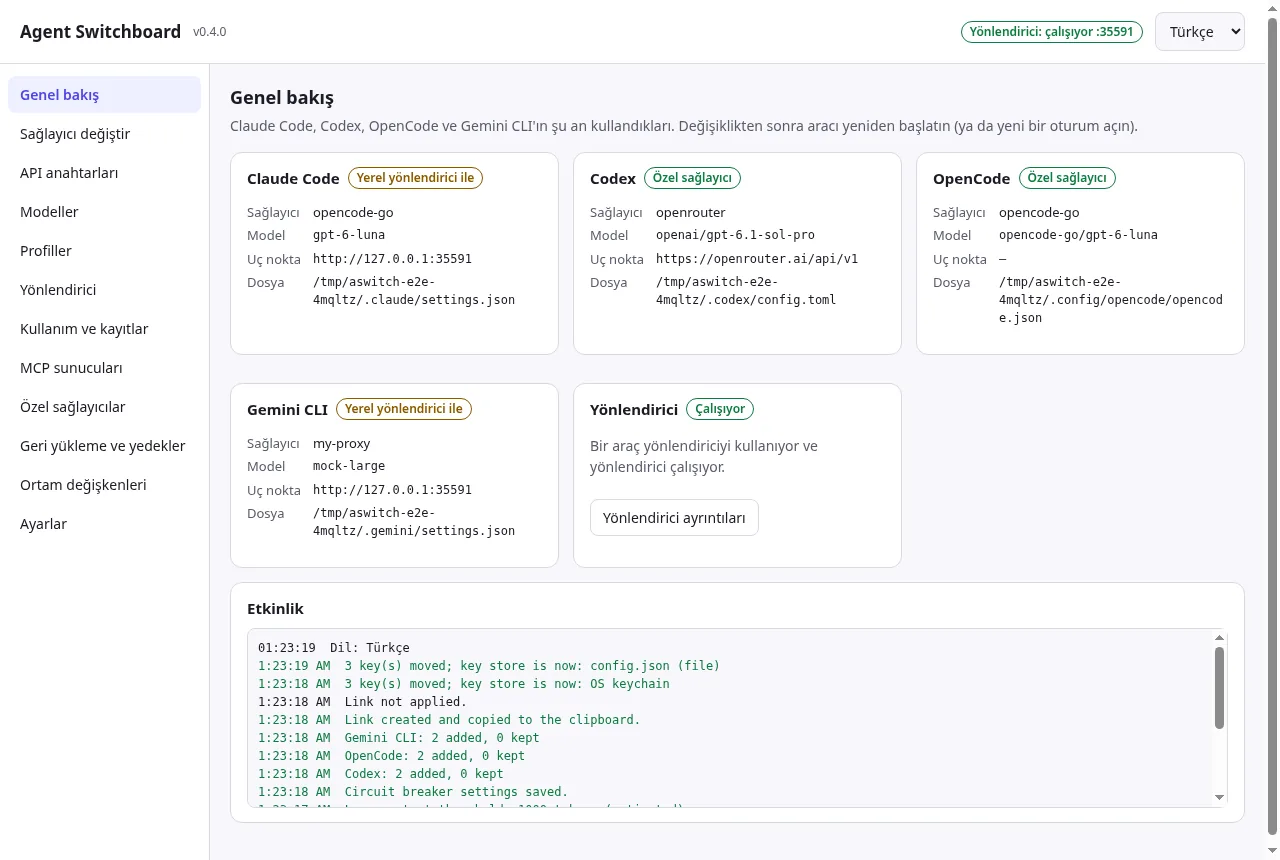
Task: Click the Yönlendirici ayrıntıları button
Action: (x=674, y=518)
